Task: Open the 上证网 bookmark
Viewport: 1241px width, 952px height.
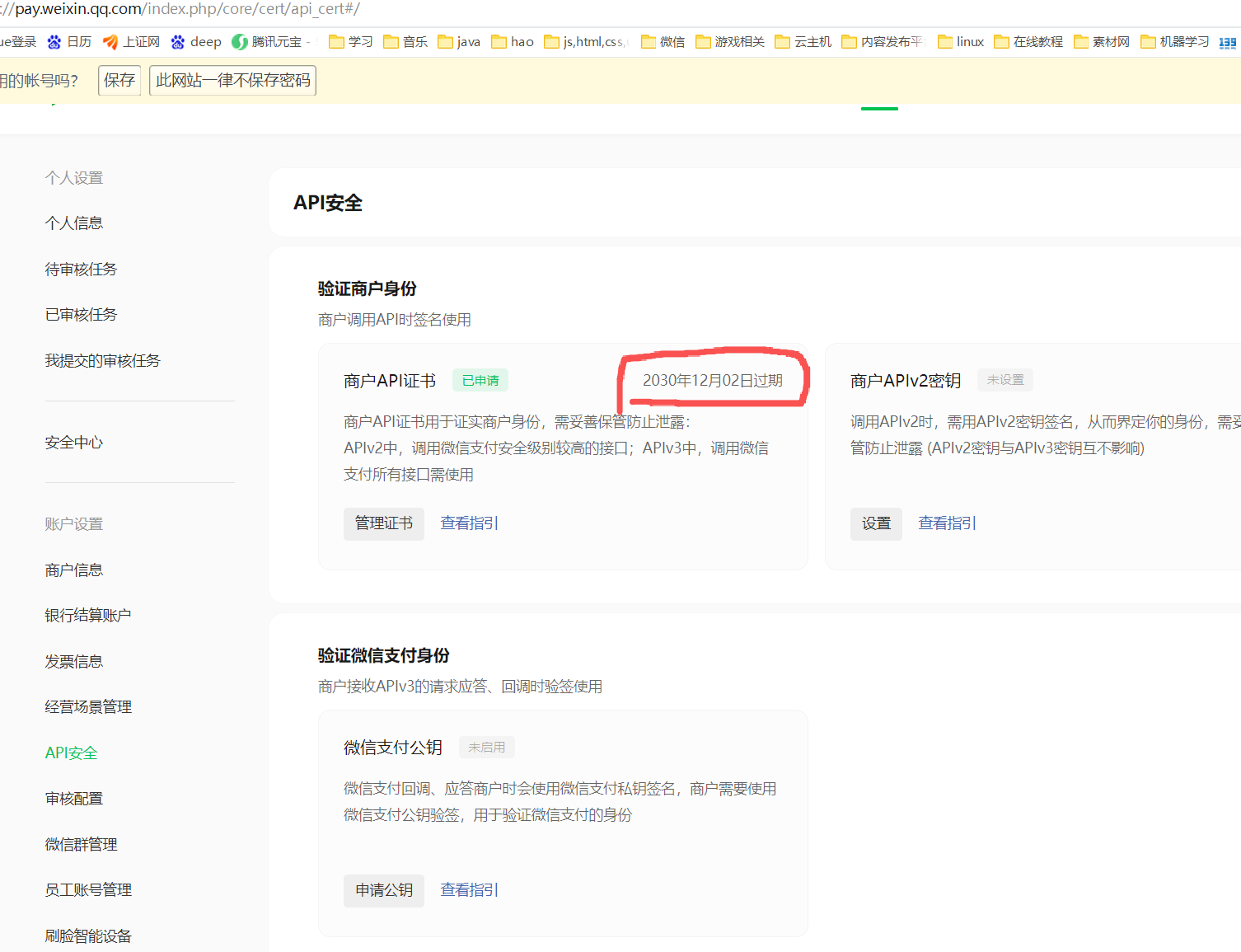Action: (132, 42)
